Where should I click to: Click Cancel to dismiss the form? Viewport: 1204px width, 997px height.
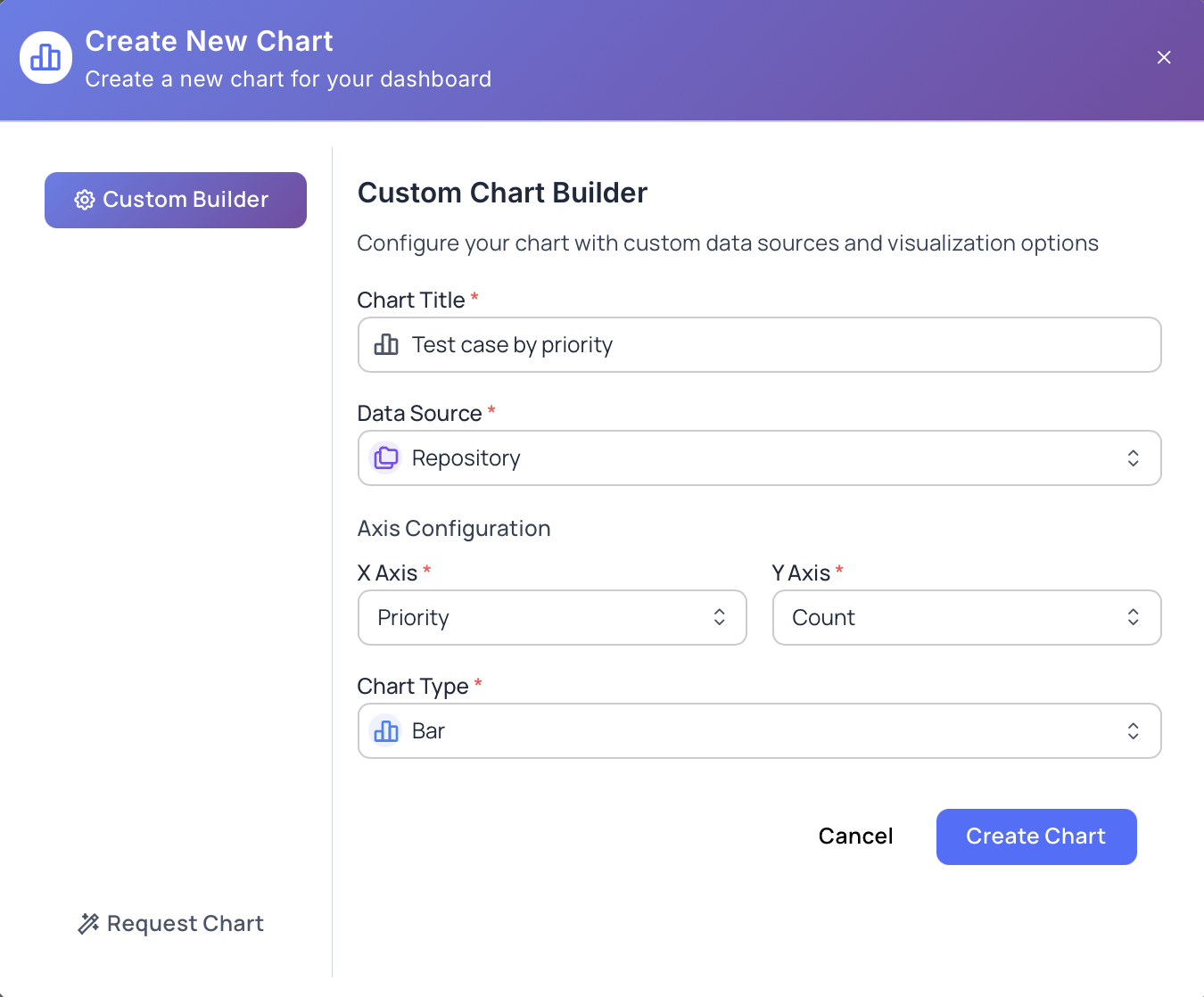854,836
